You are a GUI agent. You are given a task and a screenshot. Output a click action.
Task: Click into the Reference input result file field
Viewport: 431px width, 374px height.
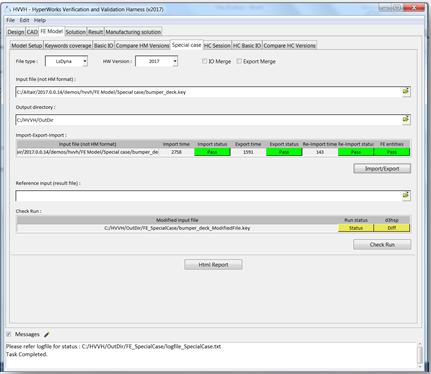coord(209,196)
